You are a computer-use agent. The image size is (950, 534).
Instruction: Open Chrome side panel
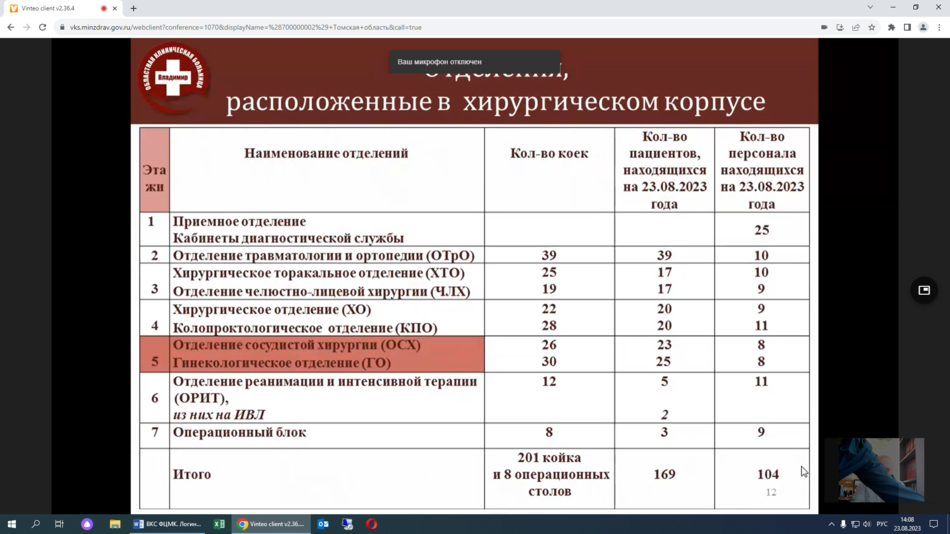click(x=907, y=27)
